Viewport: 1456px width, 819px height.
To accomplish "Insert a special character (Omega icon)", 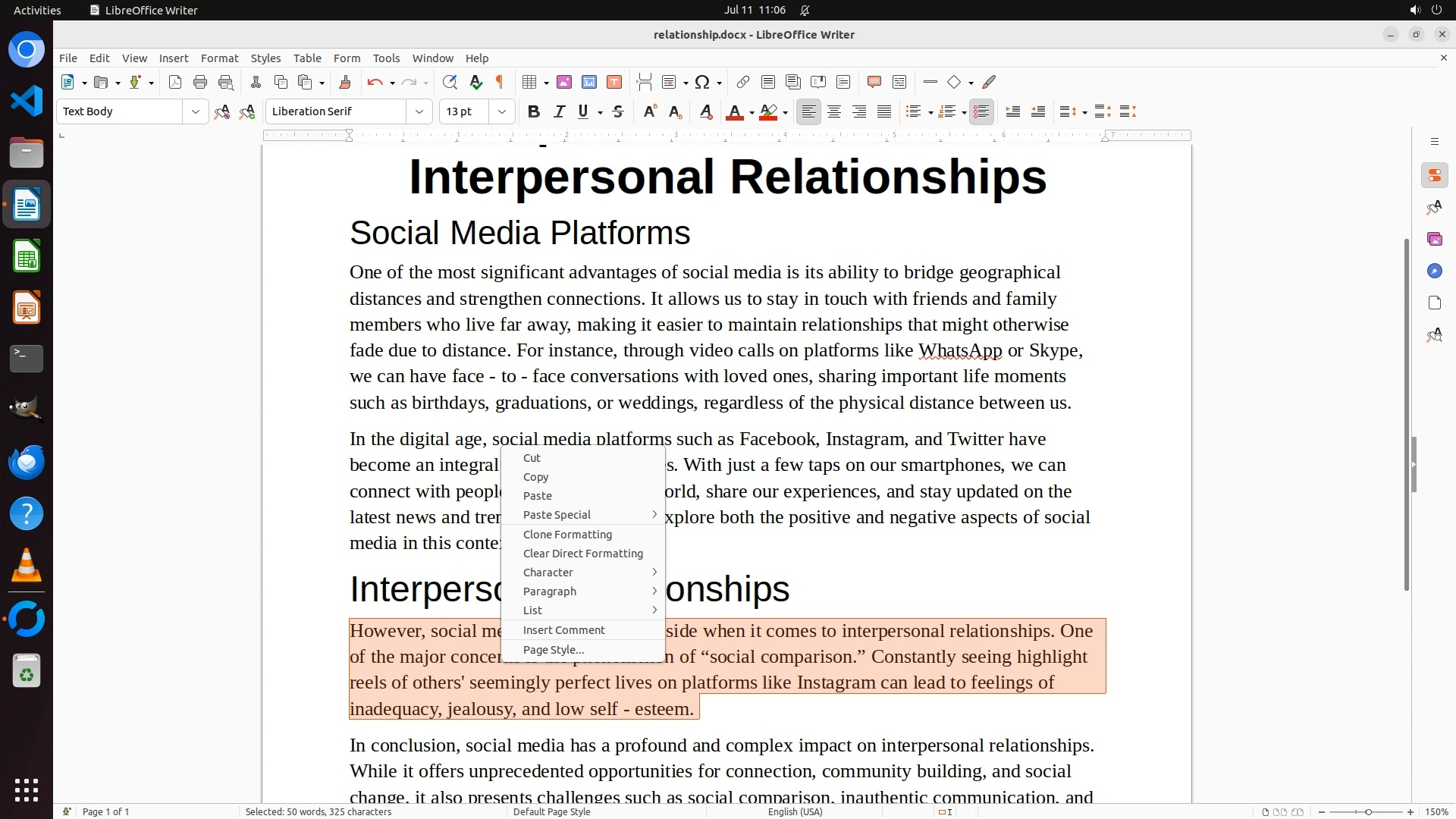I will pyautogui.click(x=702, y=82).
